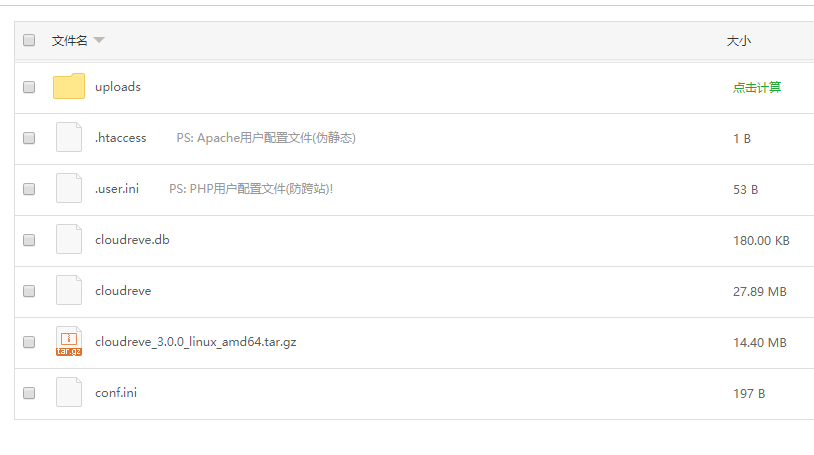Click the .htaccess remark text about Apache
Screen dimensions: 814x455
coord(266,138)
